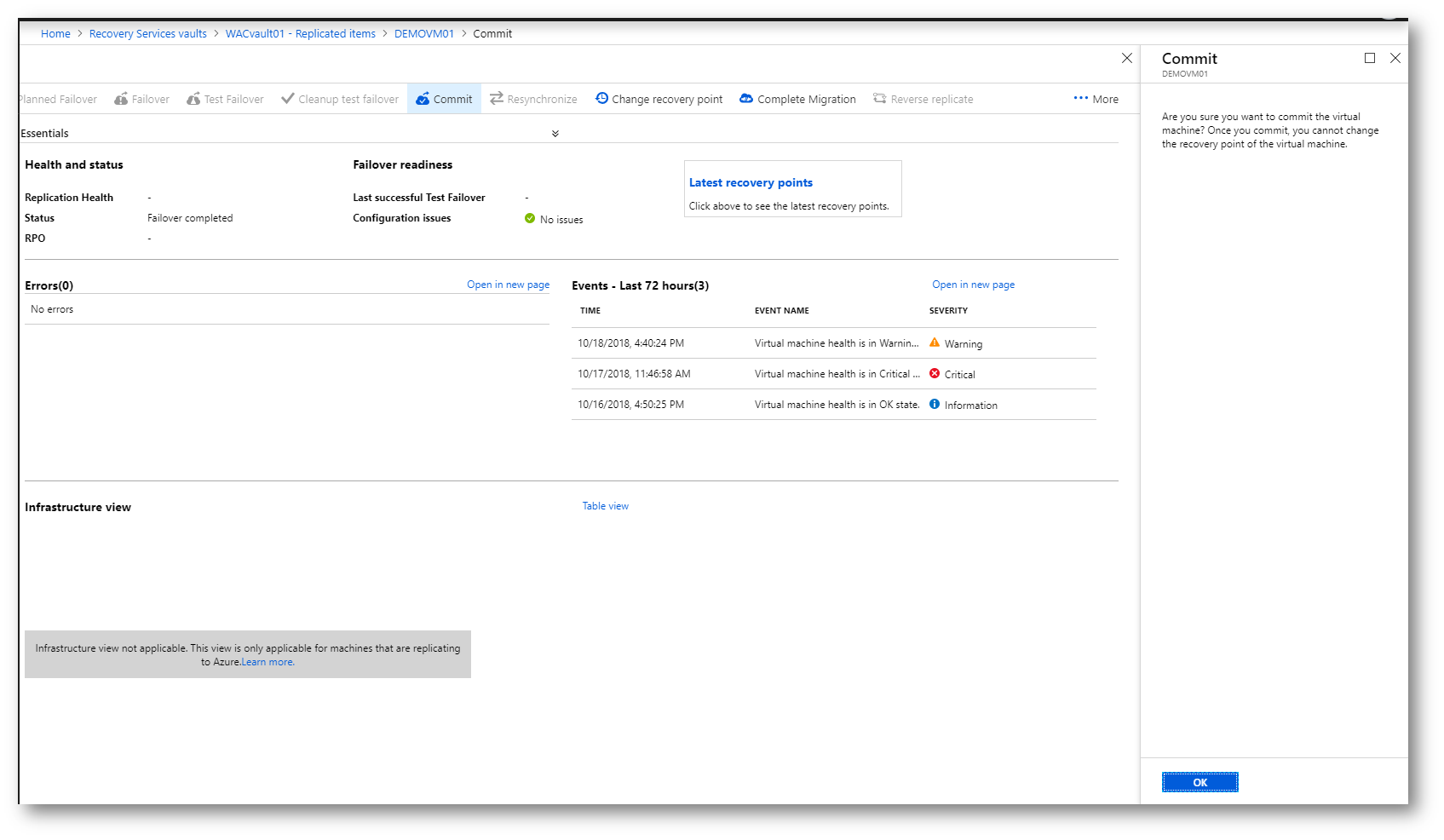Maximize the Commit side panel

coord(1370,58)
